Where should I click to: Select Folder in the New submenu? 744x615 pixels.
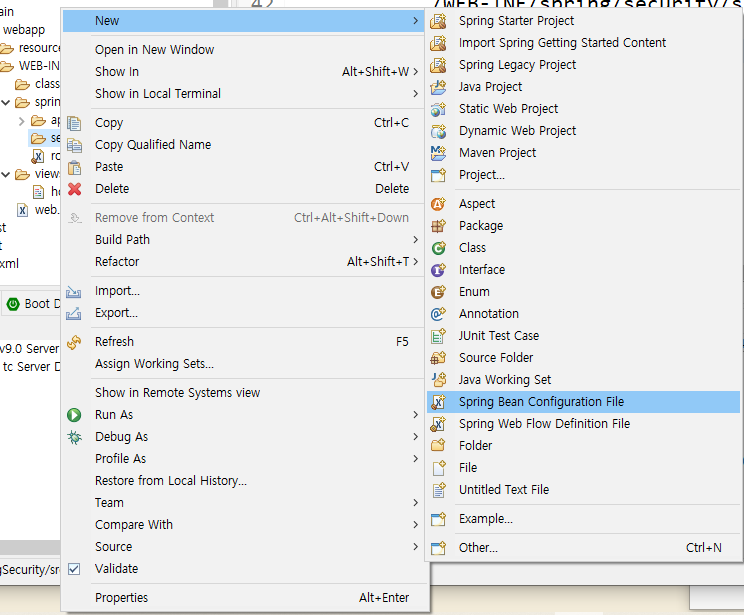475,446
